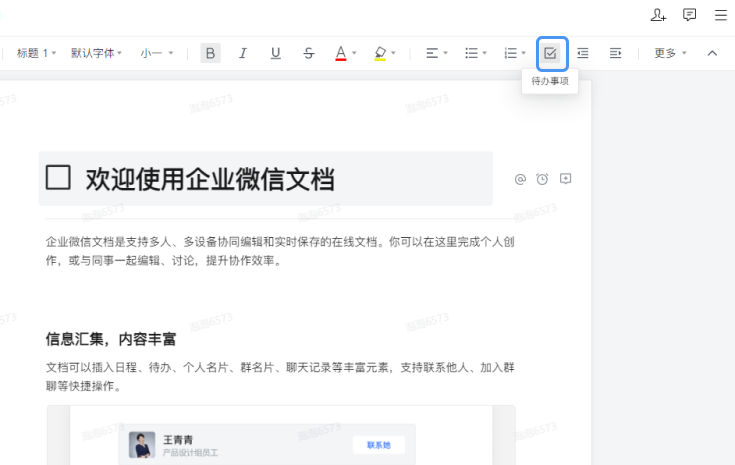Screen dimensions: 735x465
Task: Expand numbered list style arrow
Action: point(524,53)
